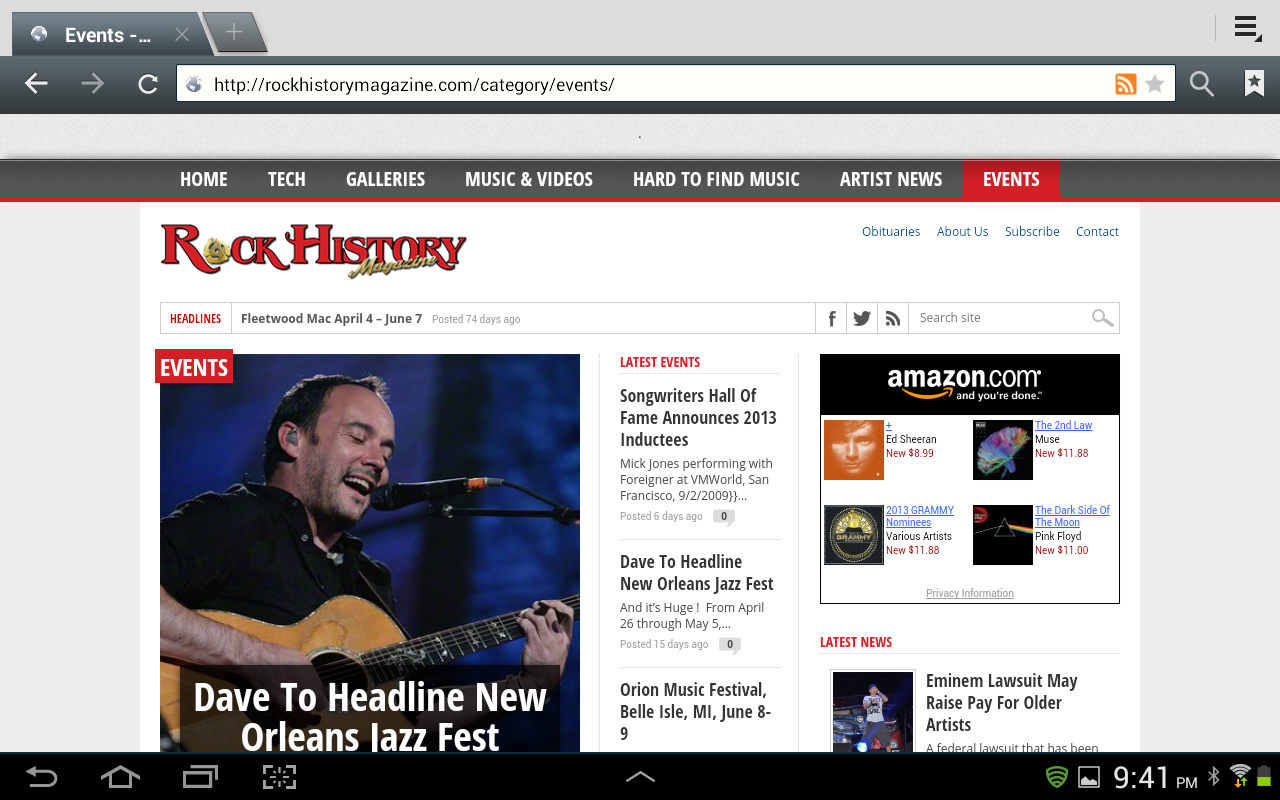This screenshot has width=1280, height=800.
Task: Take a screenshot with capture icon
Action: [279, 777]
